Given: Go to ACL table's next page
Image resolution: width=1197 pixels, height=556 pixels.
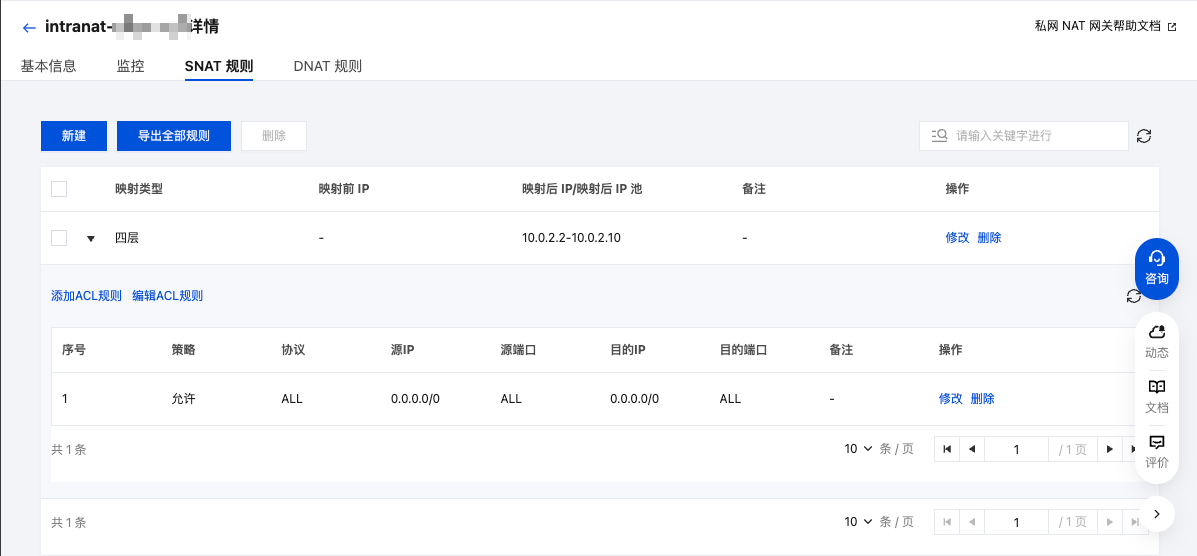Looking at the screenshot, I should (x=1109, y=450).
